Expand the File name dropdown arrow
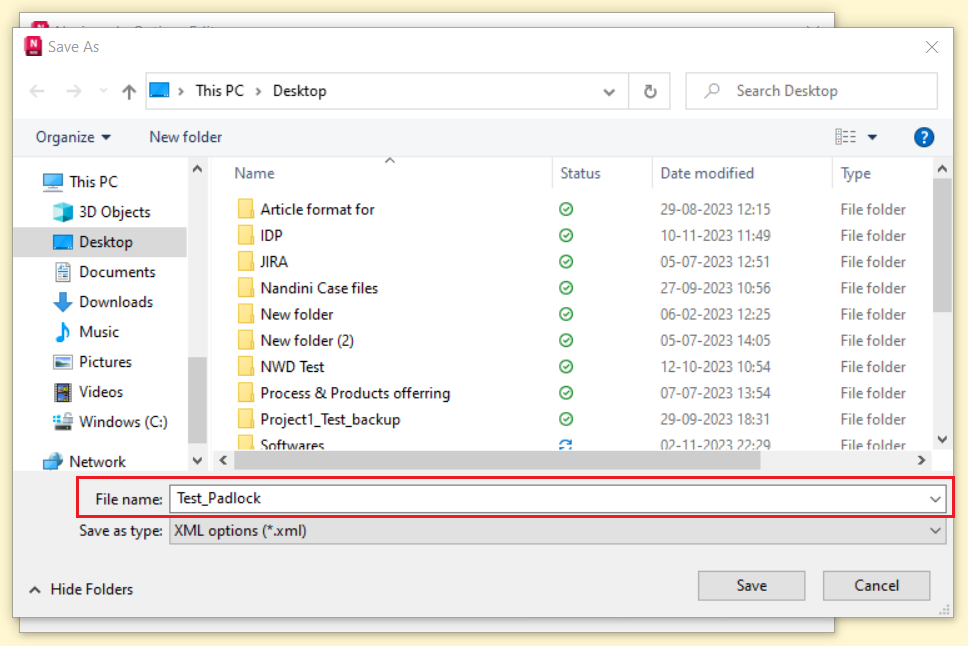 (935, 499)
